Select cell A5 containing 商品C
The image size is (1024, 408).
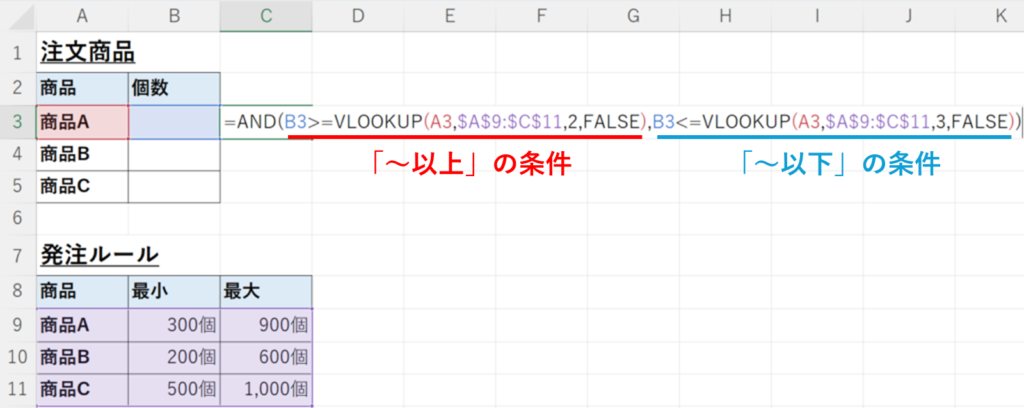click(83, 187)
